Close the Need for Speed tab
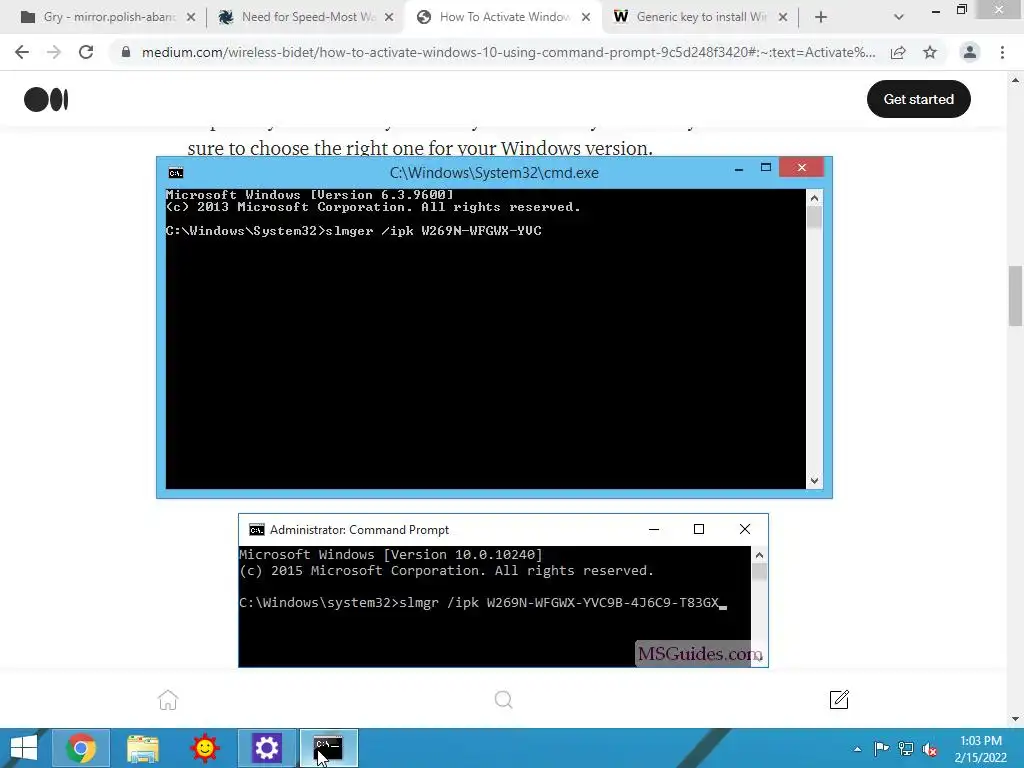Screen dimensions: 1024x768 tap(389, 17)
